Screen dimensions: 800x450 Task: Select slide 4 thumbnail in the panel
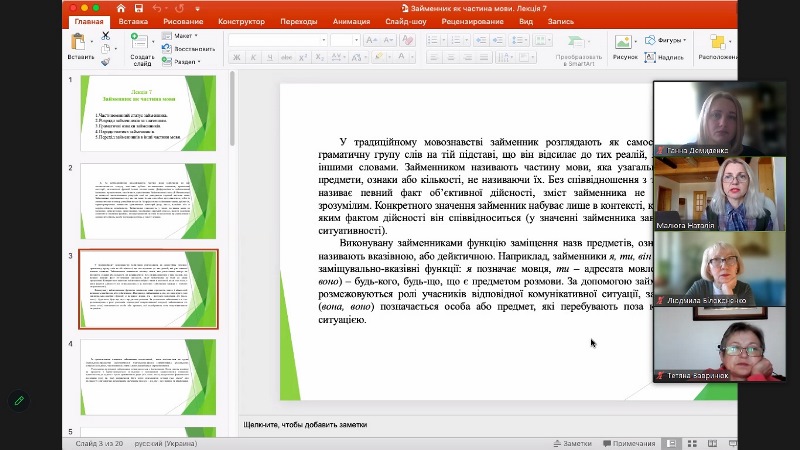148,376
